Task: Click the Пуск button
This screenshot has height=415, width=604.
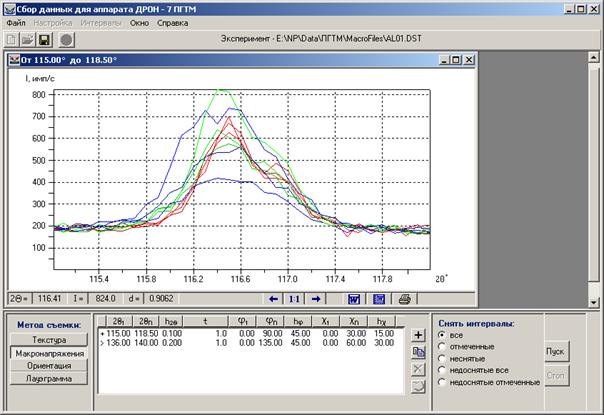Action: tap(555, 351)
